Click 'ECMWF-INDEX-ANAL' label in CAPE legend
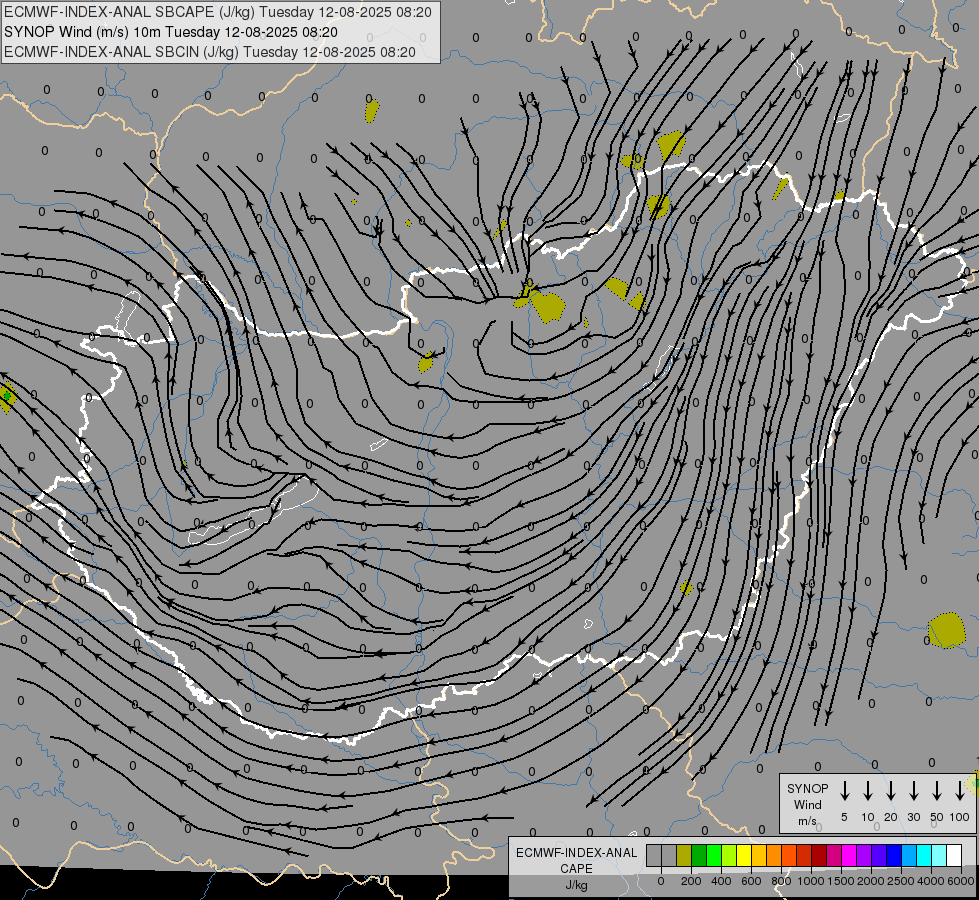979x900 pixels. (x=576, y=853)
